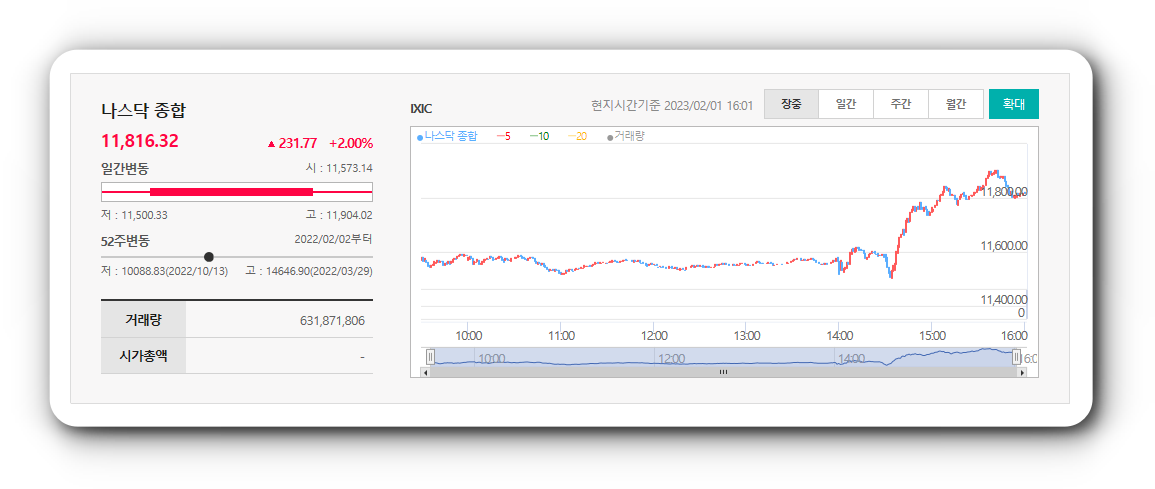
Task: Click the 14:00 time axis label
Action: [840, 336]
